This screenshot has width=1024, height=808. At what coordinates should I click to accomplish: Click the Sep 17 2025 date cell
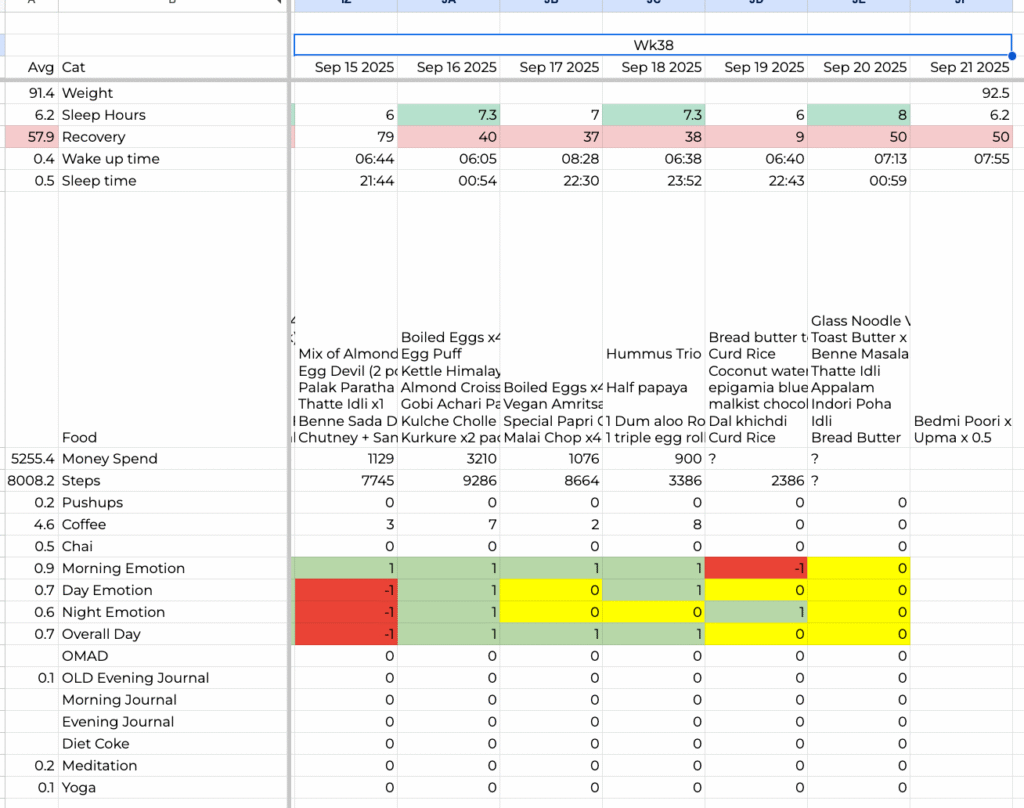(551, 67)
